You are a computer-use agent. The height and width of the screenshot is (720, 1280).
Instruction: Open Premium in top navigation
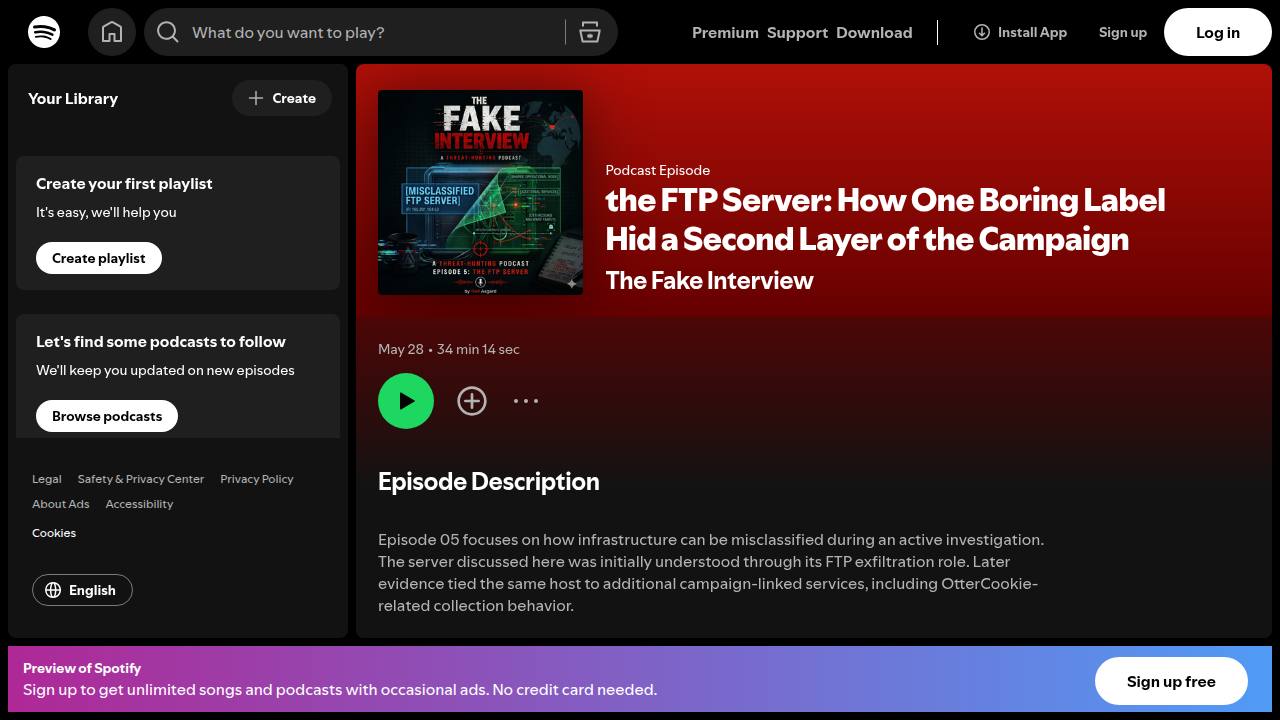pyautogui.click(x=725, y=32)
